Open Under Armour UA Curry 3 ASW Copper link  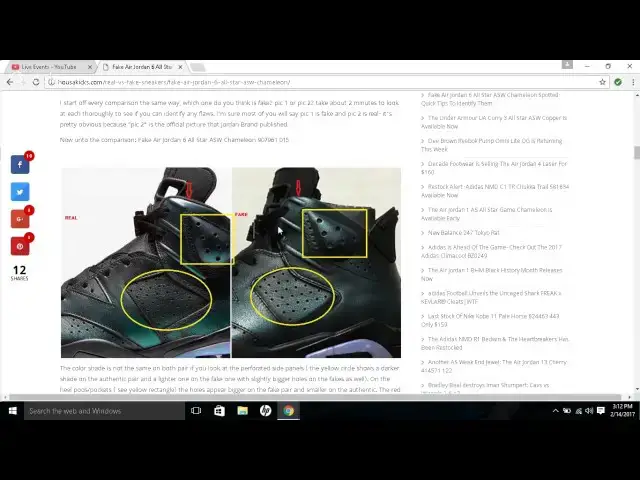click(494, 122)
